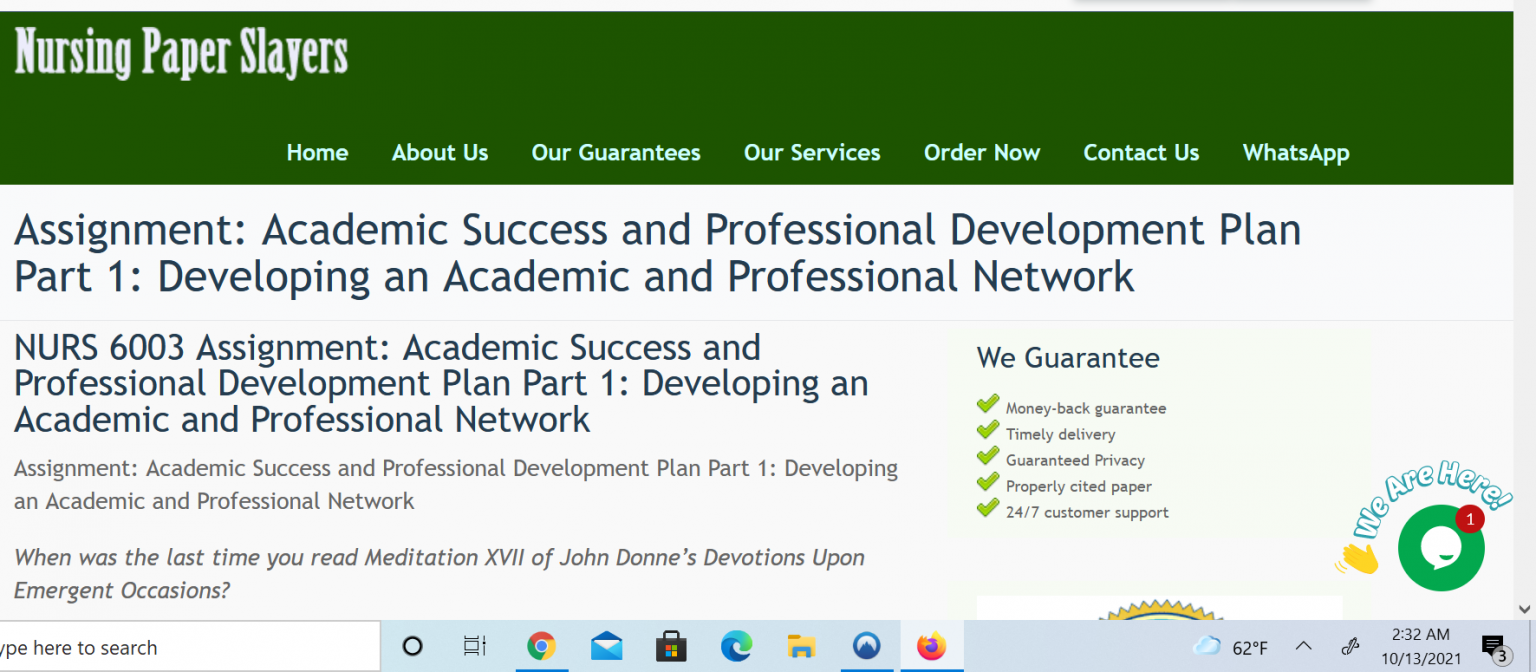Open File Explorer from the taskbar
Screen dimensions: 1536x672
pos(801,646)
